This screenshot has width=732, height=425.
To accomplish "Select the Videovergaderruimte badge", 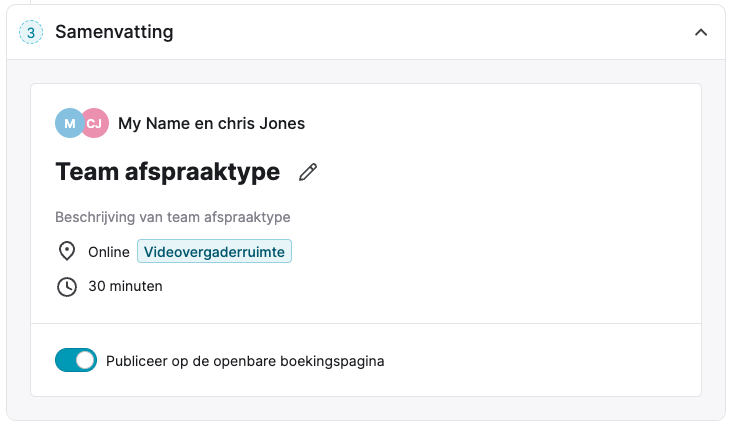I will coord(214,251).
